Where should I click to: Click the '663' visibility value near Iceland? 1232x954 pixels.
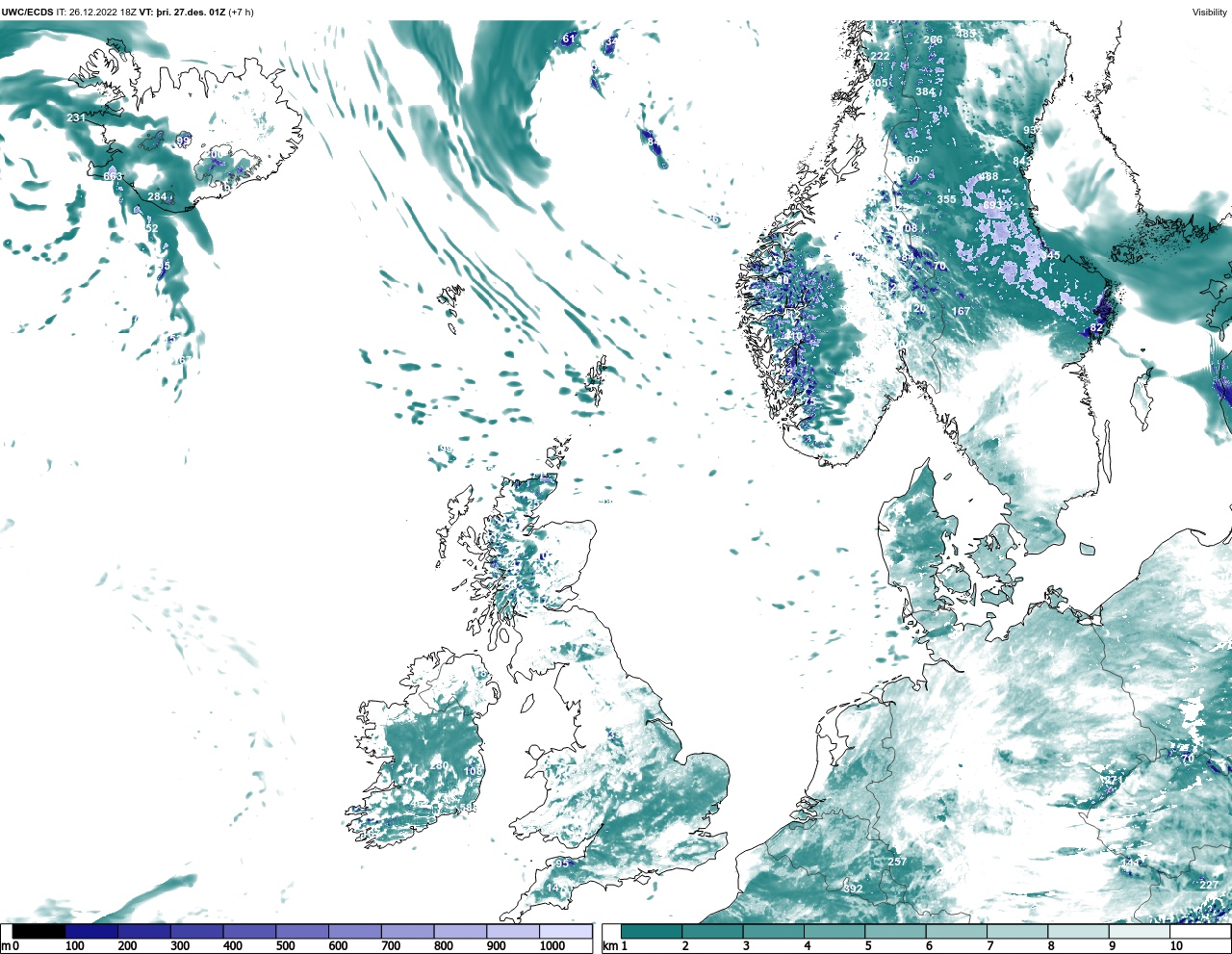tap(114, 176)
